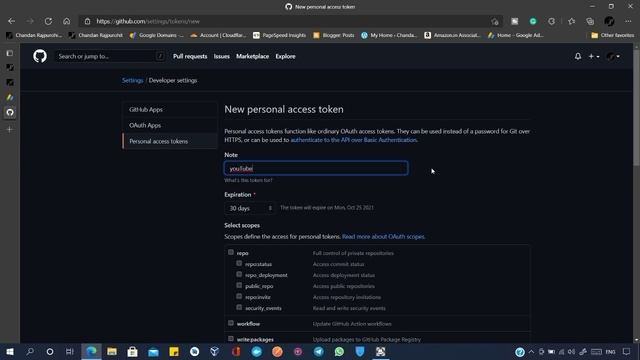Click the GitHub Octocat logo in header

click(40, 56)
